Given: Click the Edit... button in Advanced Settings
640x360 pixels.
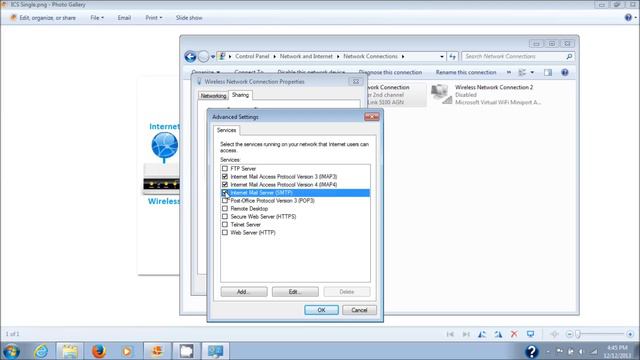Looking at the screenshot, I should coord(295,292).
